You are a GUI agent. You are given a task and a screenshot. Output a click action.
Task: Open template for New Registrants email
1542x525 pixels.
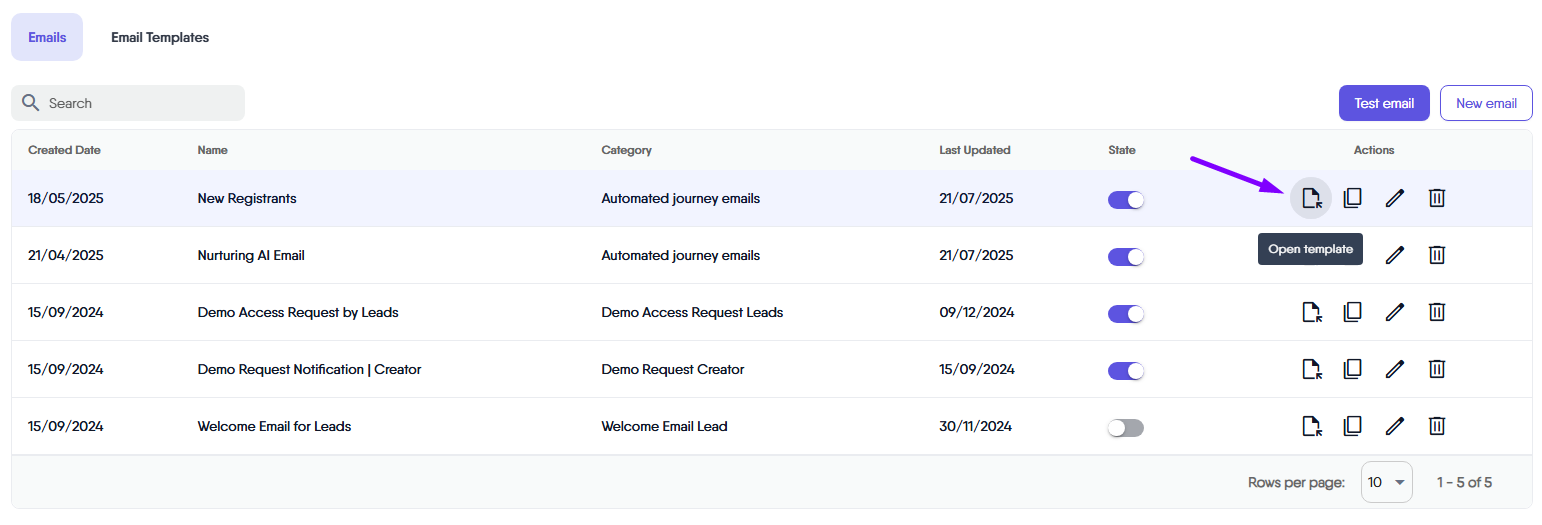tap(1310, 198)
